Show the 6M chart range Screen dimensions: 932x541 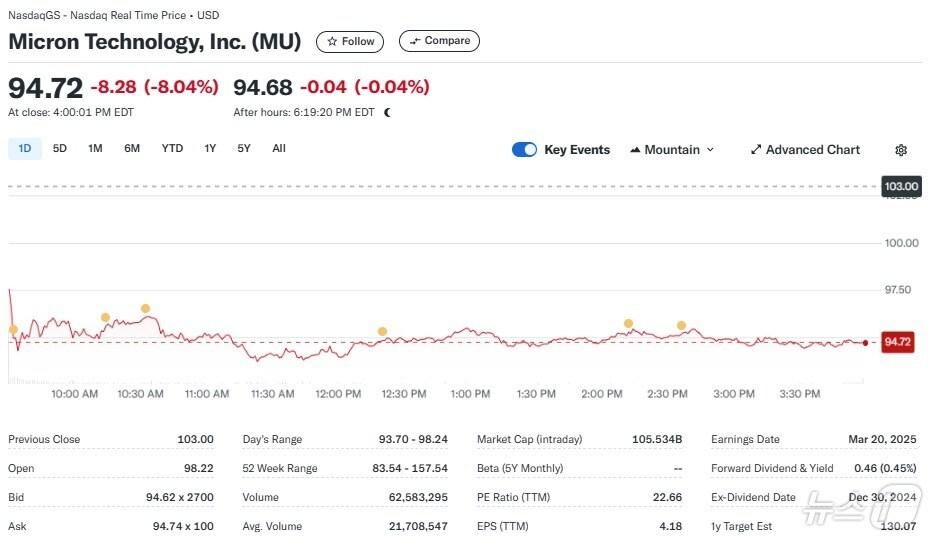coord(132,149)
